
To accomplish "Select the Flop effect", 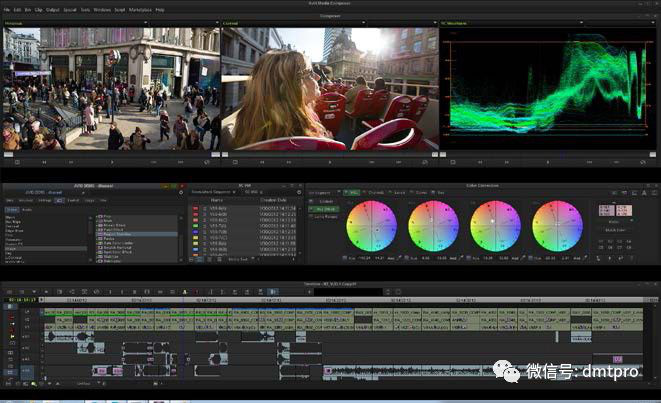I will 107,217.
